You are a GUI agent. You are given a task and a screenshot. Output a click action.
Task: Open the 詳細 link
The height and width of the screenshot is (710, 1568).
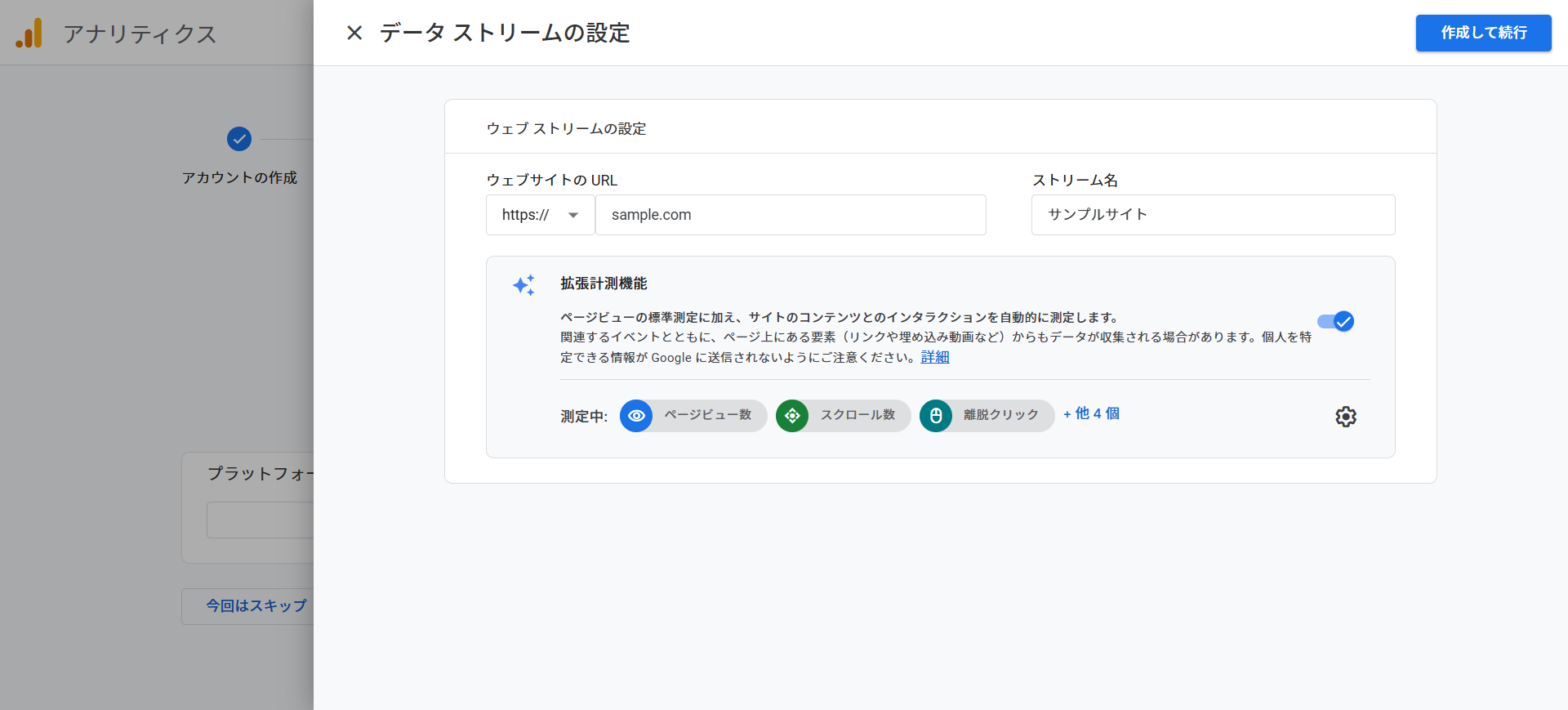click(934, 357)
